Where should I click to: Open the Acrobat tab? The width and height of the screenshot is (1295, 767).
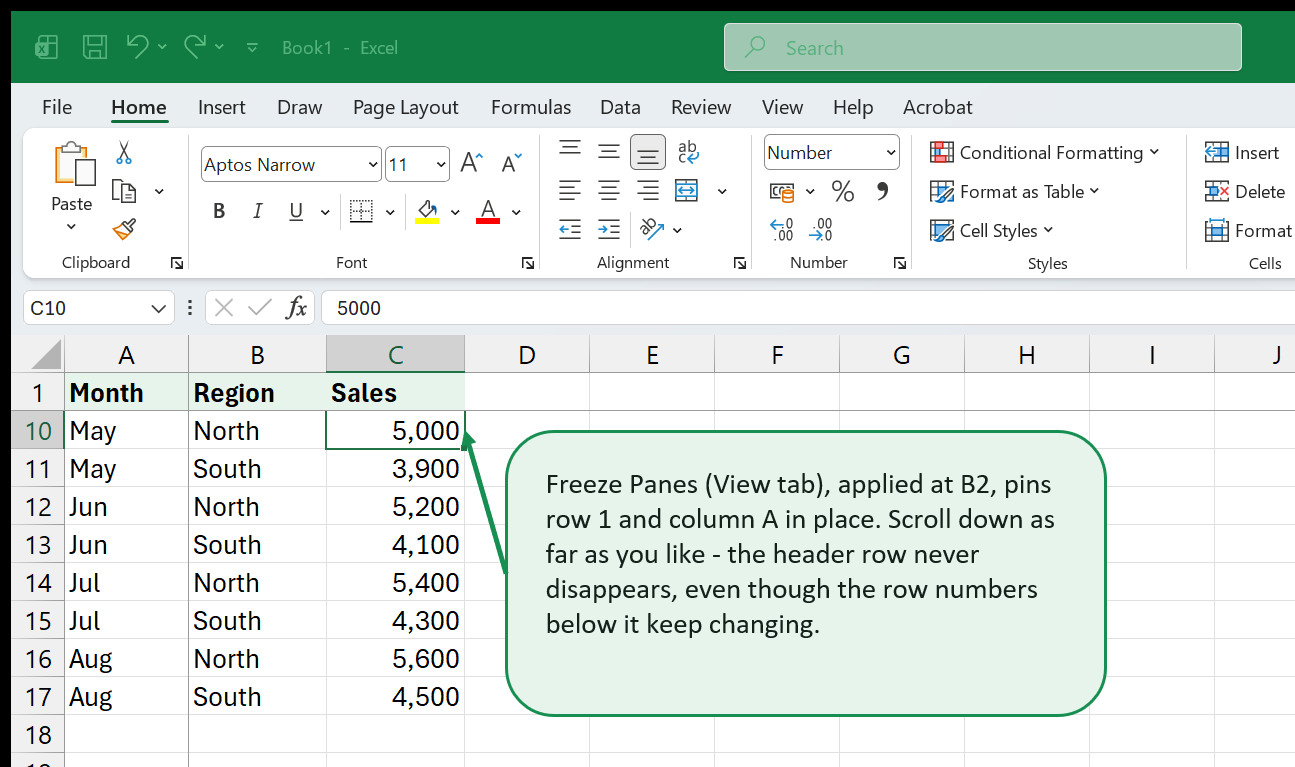tap(938, 107)
